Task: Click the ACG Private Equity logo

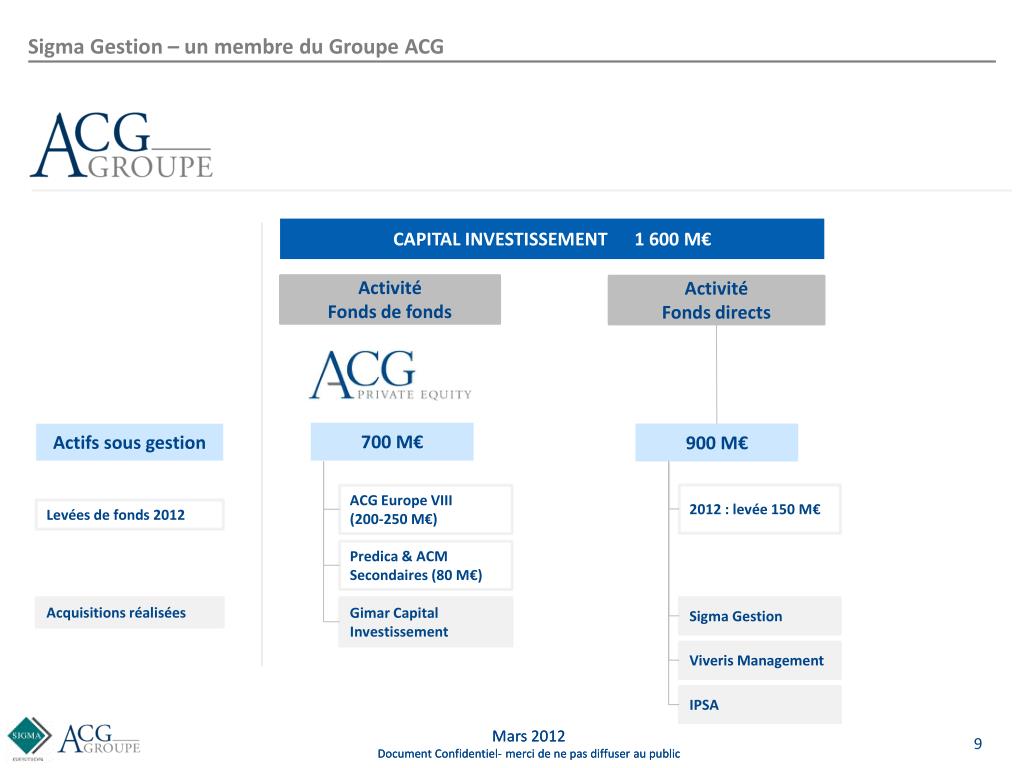Action: pyautogui.click(x=390, y=375)
